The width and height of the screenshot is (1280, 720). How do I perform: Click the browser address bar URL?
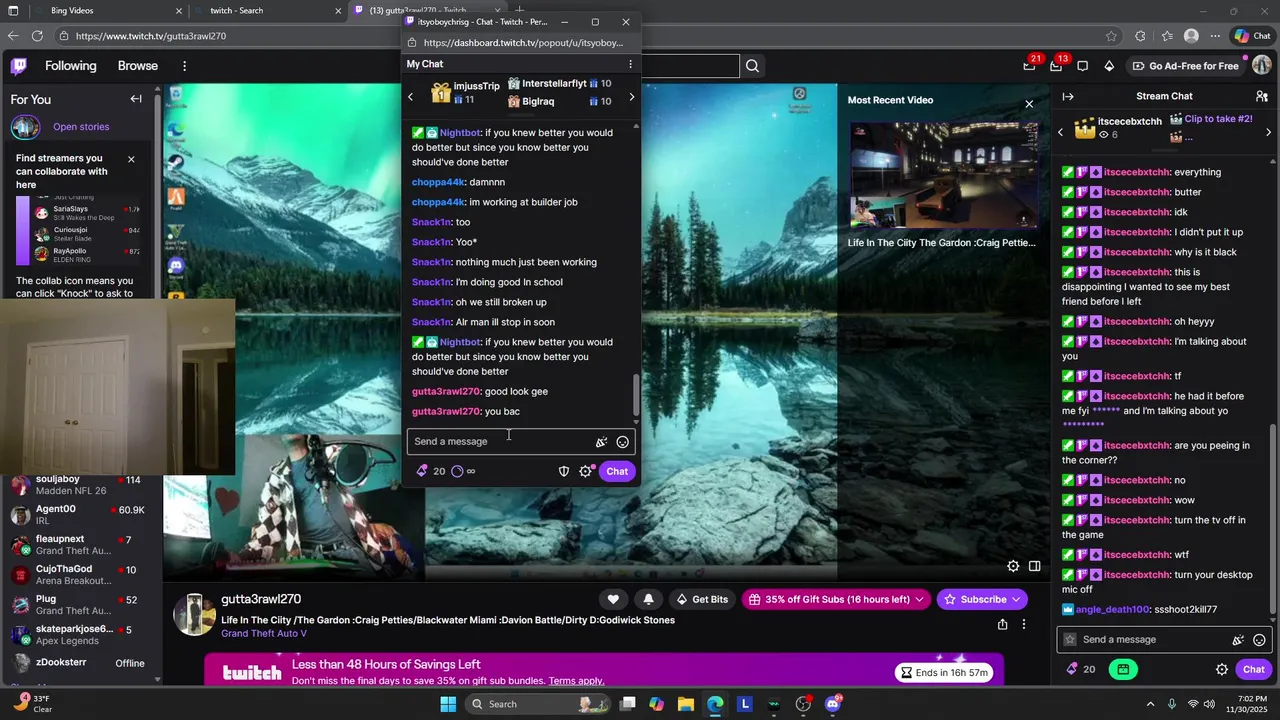tap(151, 36)
